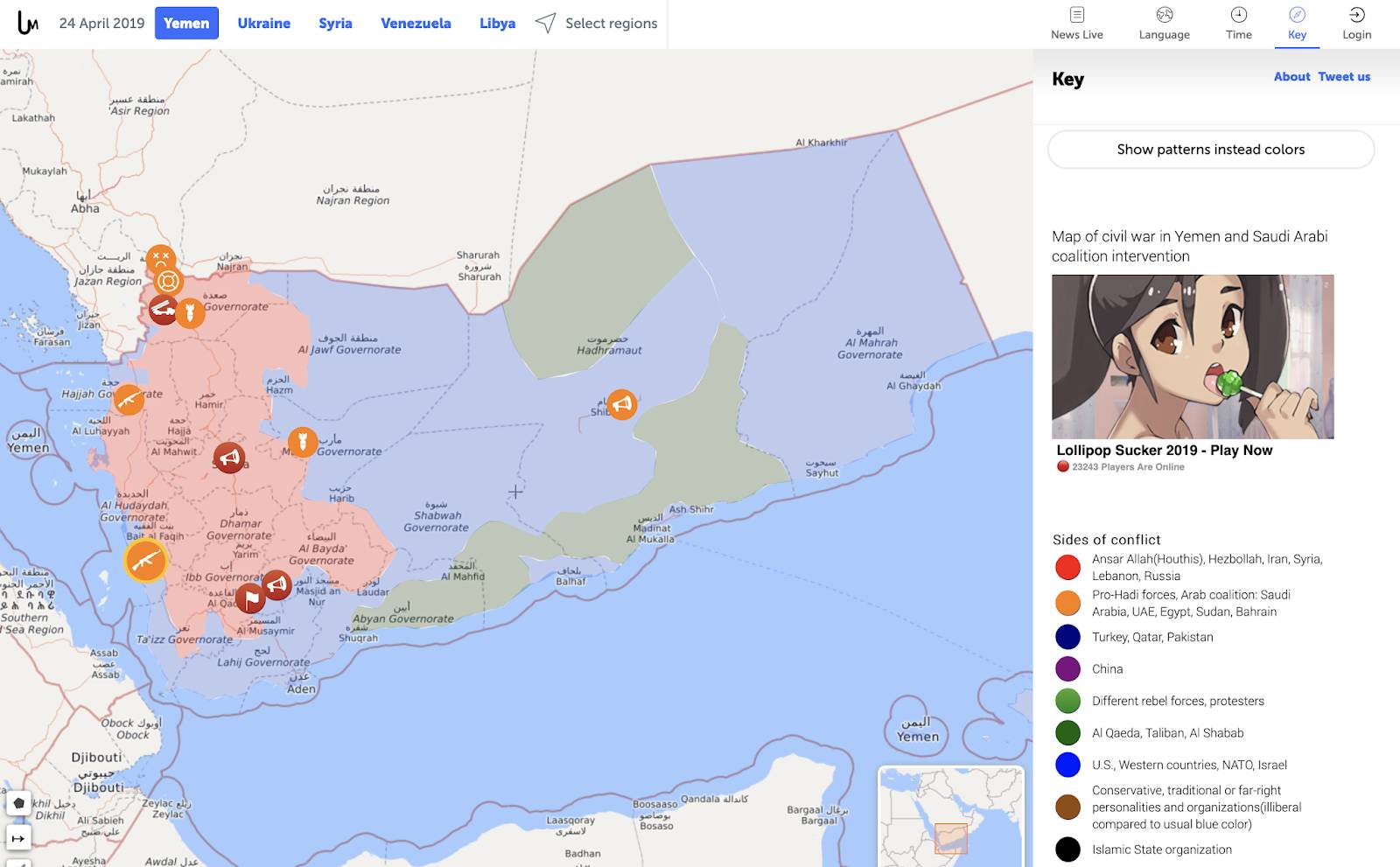Click orange Pro-Hadi forces color swatch
This screenshot has width=1400, height=867.
[x=1067, y=603]
